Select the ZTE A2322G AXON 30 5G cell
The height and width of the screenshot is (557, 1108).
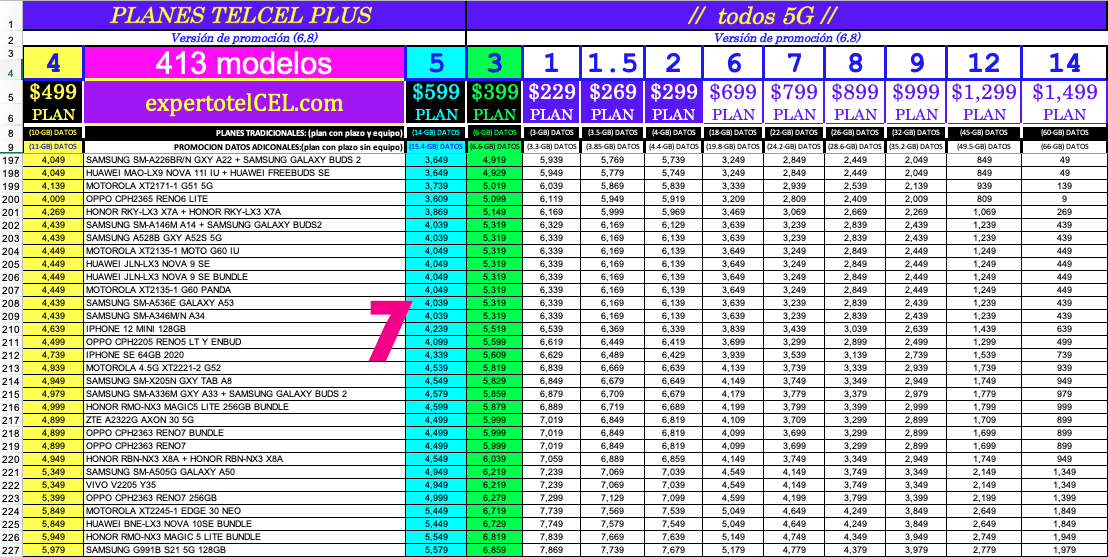pos(244,420)
